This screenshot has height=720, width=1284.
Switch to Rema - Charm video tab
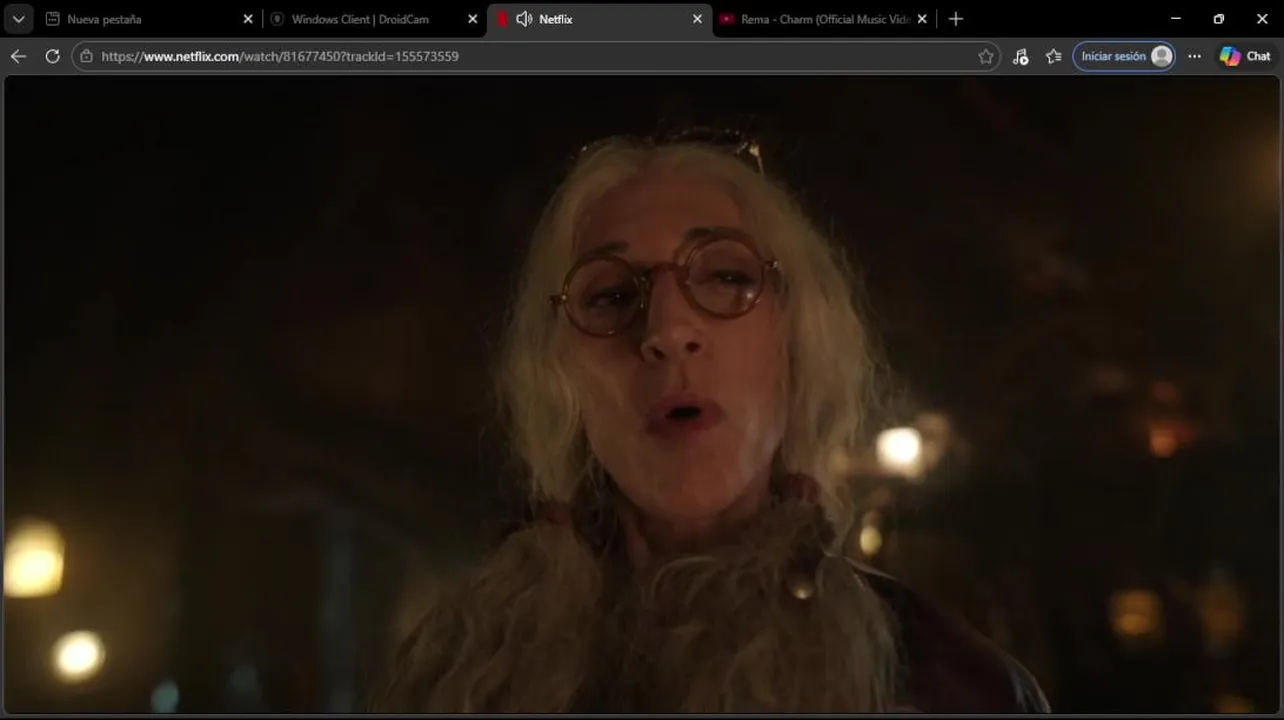tap(825, 19)
